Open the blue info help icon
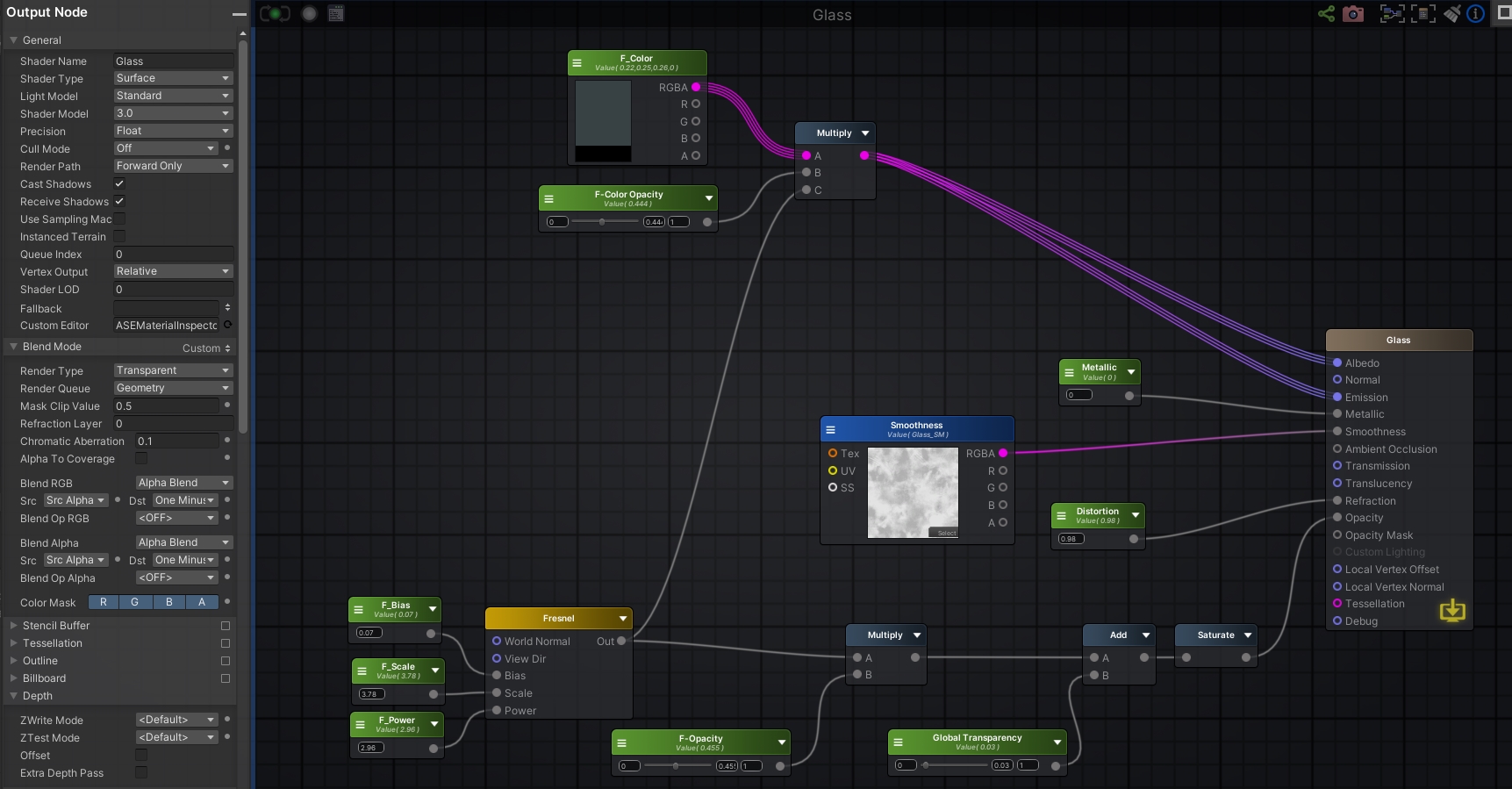1512x789 pixels. click(1476, 14)
